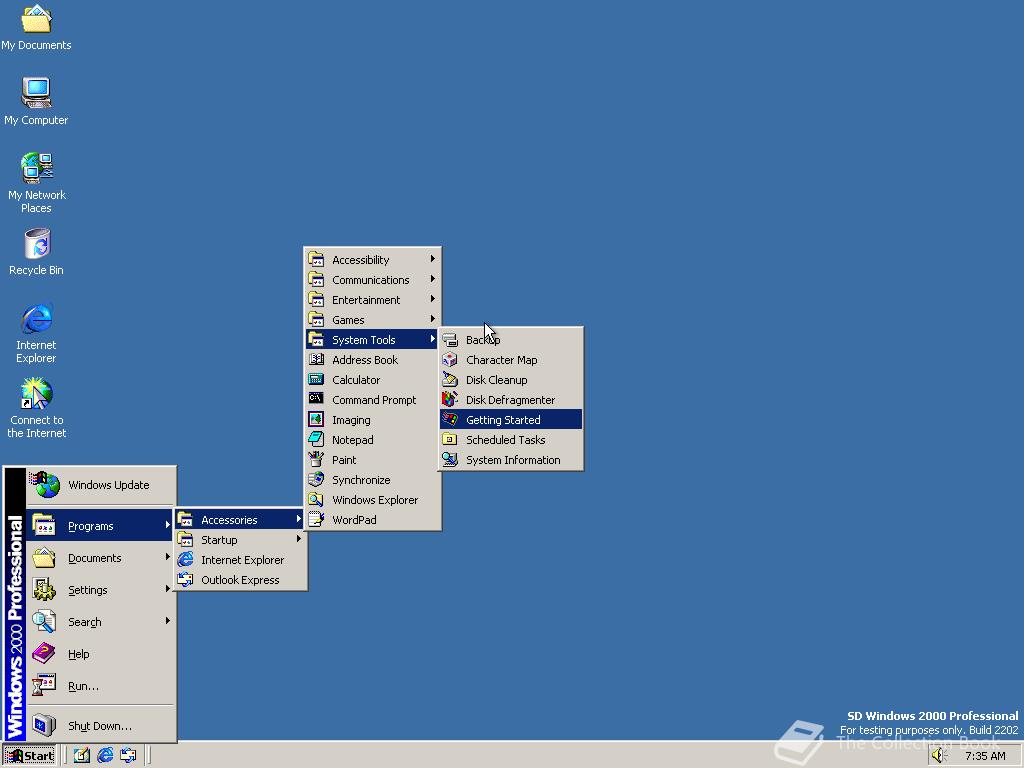Click the Notepad icon
The image size is (1024, 768).
(316, 440)
